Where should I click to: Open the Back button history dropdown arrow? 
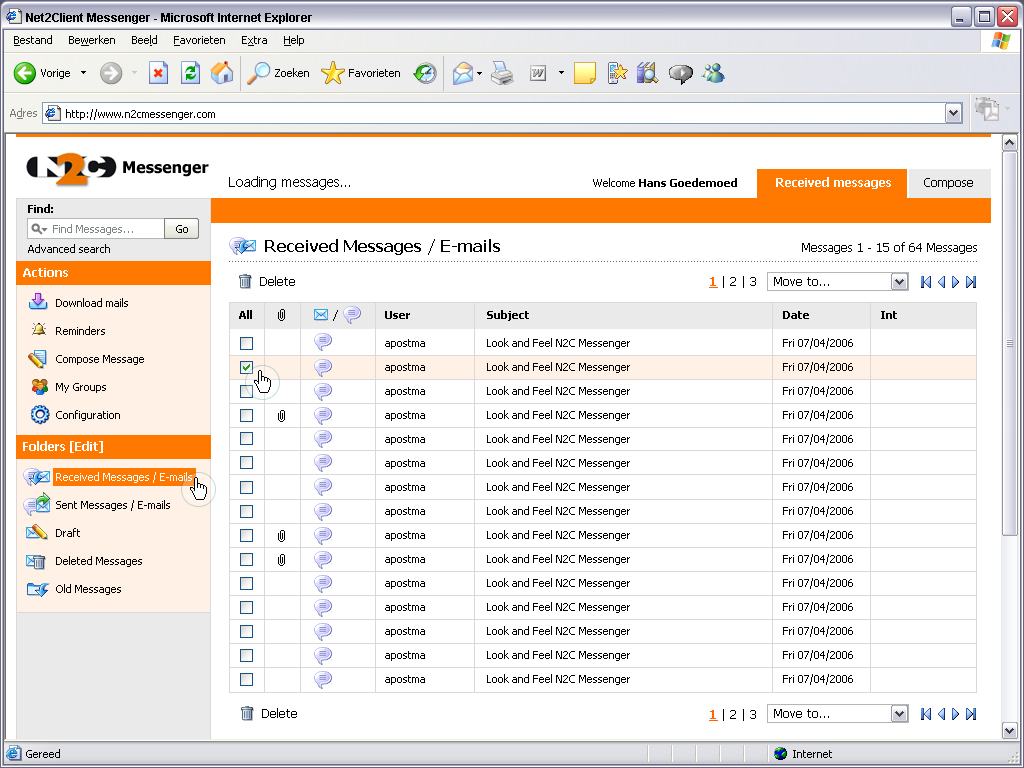(84, 72)
